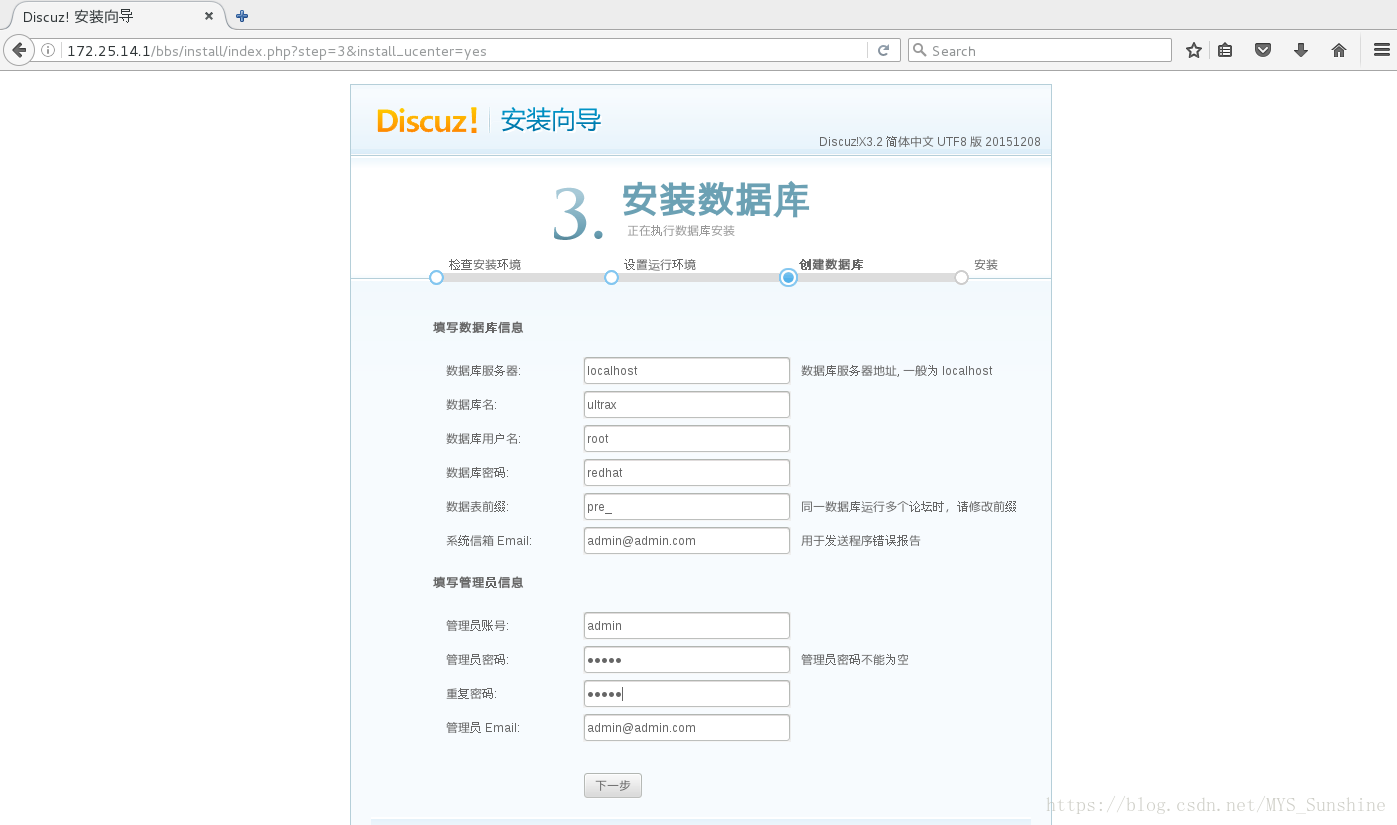
Task: Click the 管理员账号: label
Action: 477,625
